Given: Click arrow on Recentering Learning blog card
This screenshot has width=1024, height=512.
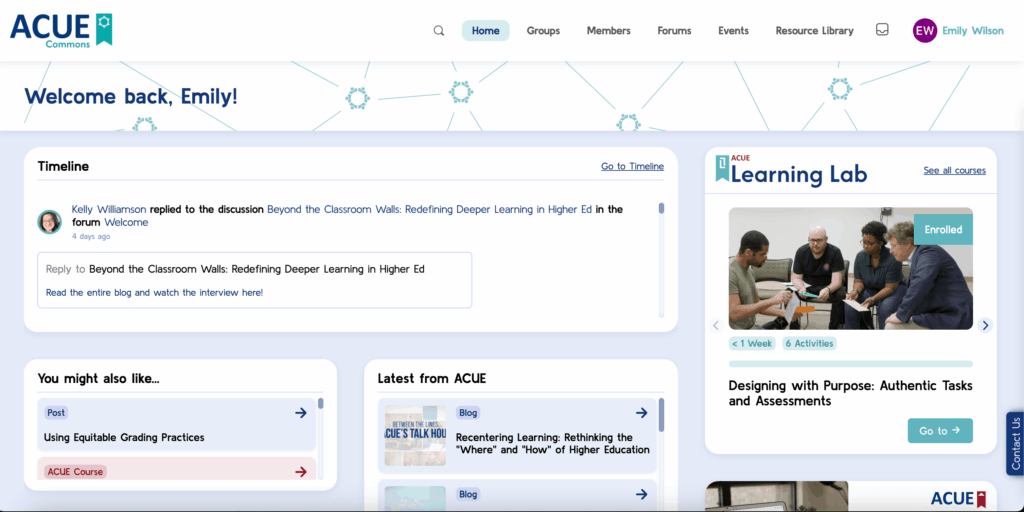Looking at the screenshot, I should pyautogui.click(x=641, y=413).
